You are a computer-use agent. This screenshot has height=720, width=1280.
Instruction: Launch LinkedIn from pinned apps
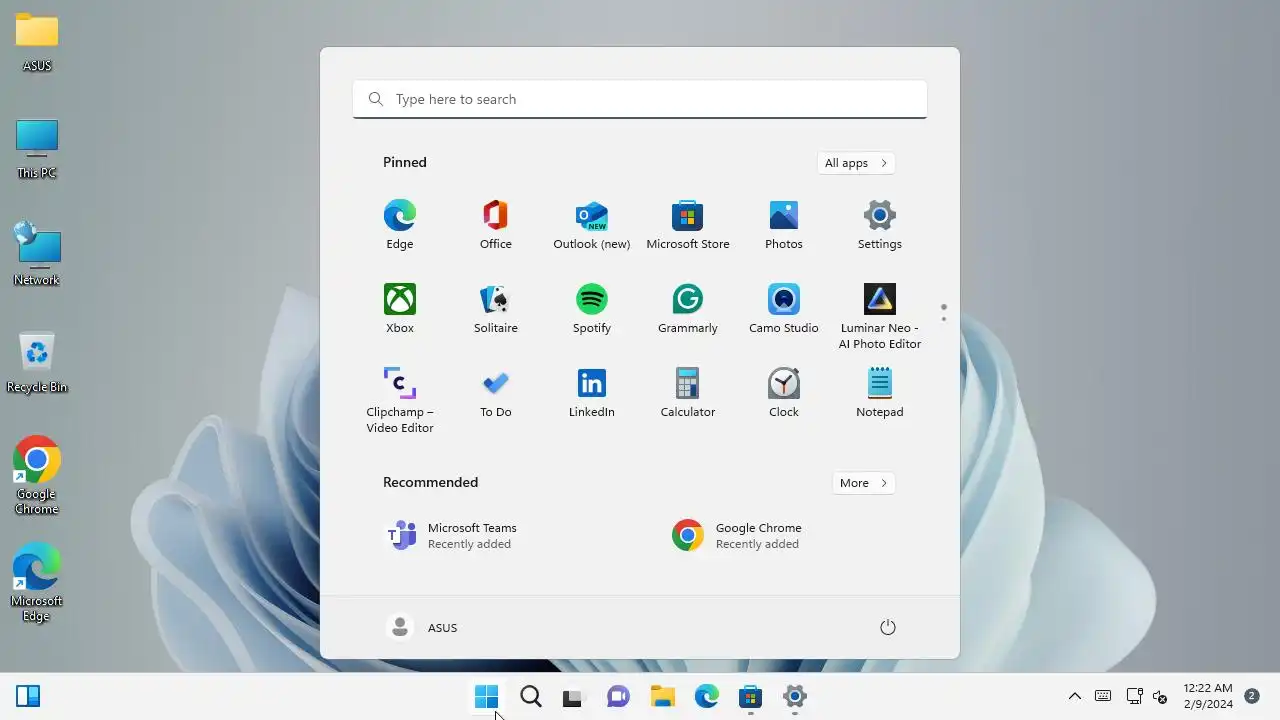tap(592, 393)
